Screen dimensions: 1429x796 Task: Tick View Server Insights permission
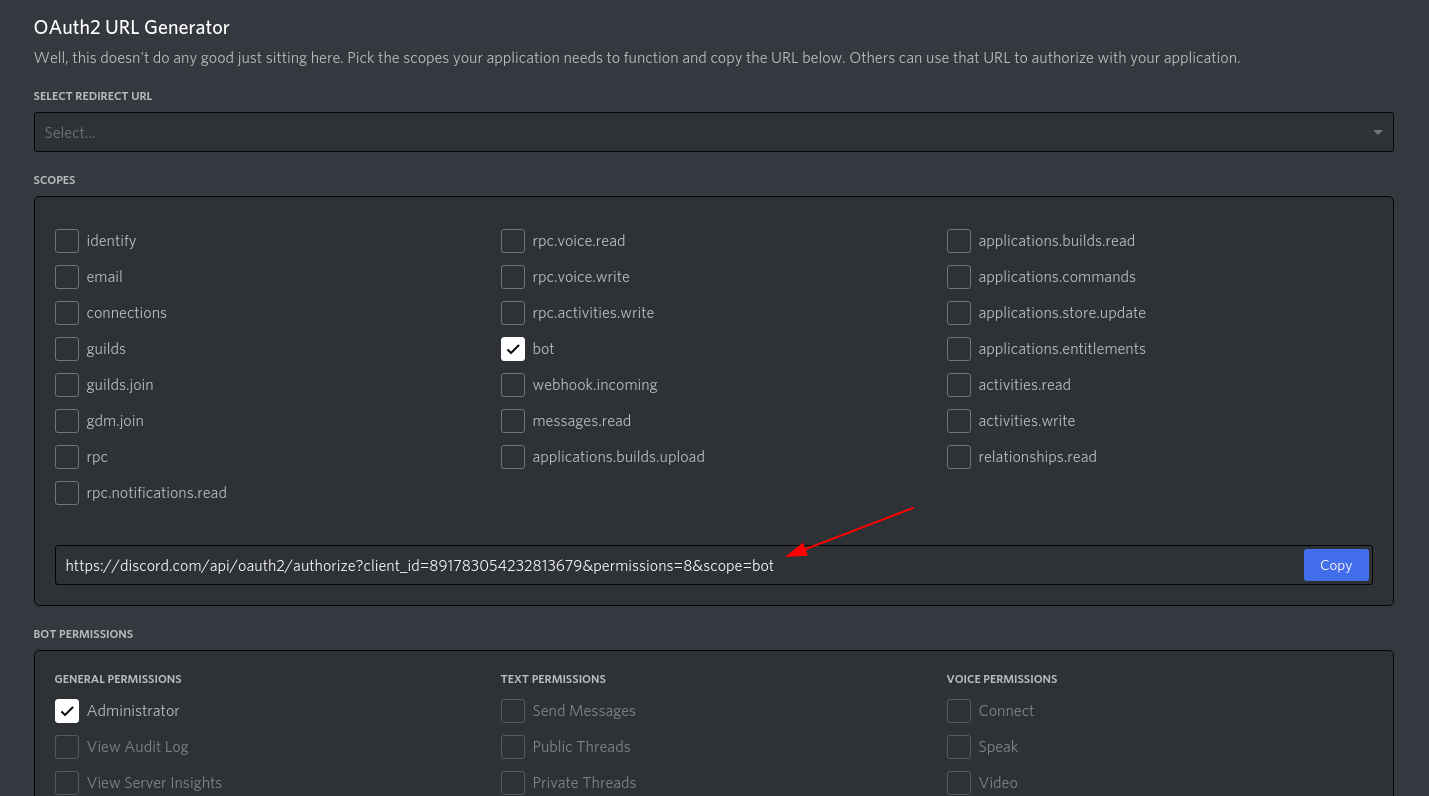(67, 783)
